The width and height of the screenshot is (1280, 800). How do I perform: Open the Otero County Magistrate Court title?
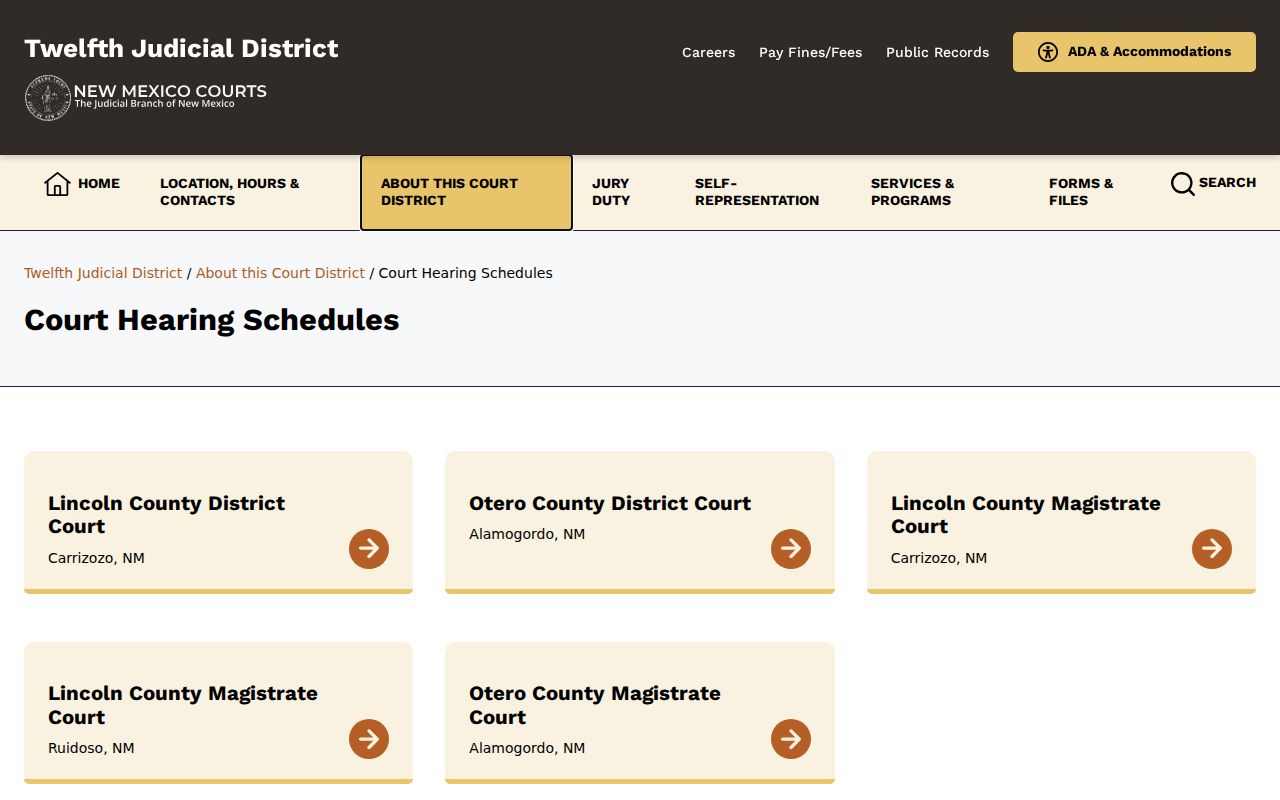pyautogui.click(x=595, y=705)
